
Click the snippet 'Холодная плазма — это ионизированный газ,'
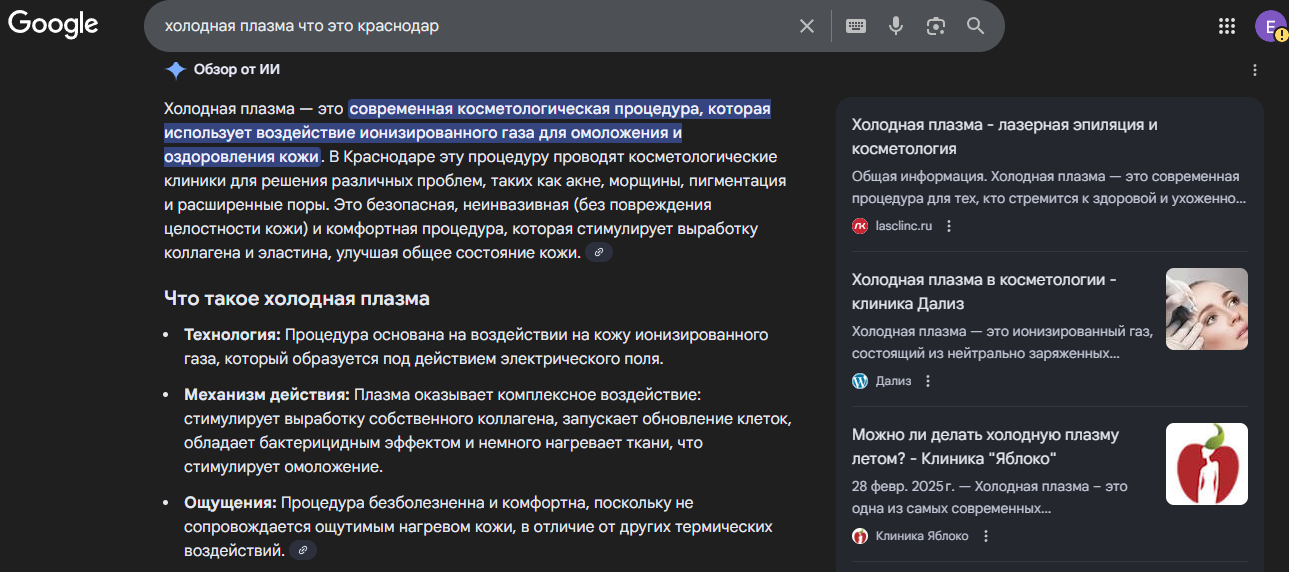1002,331
